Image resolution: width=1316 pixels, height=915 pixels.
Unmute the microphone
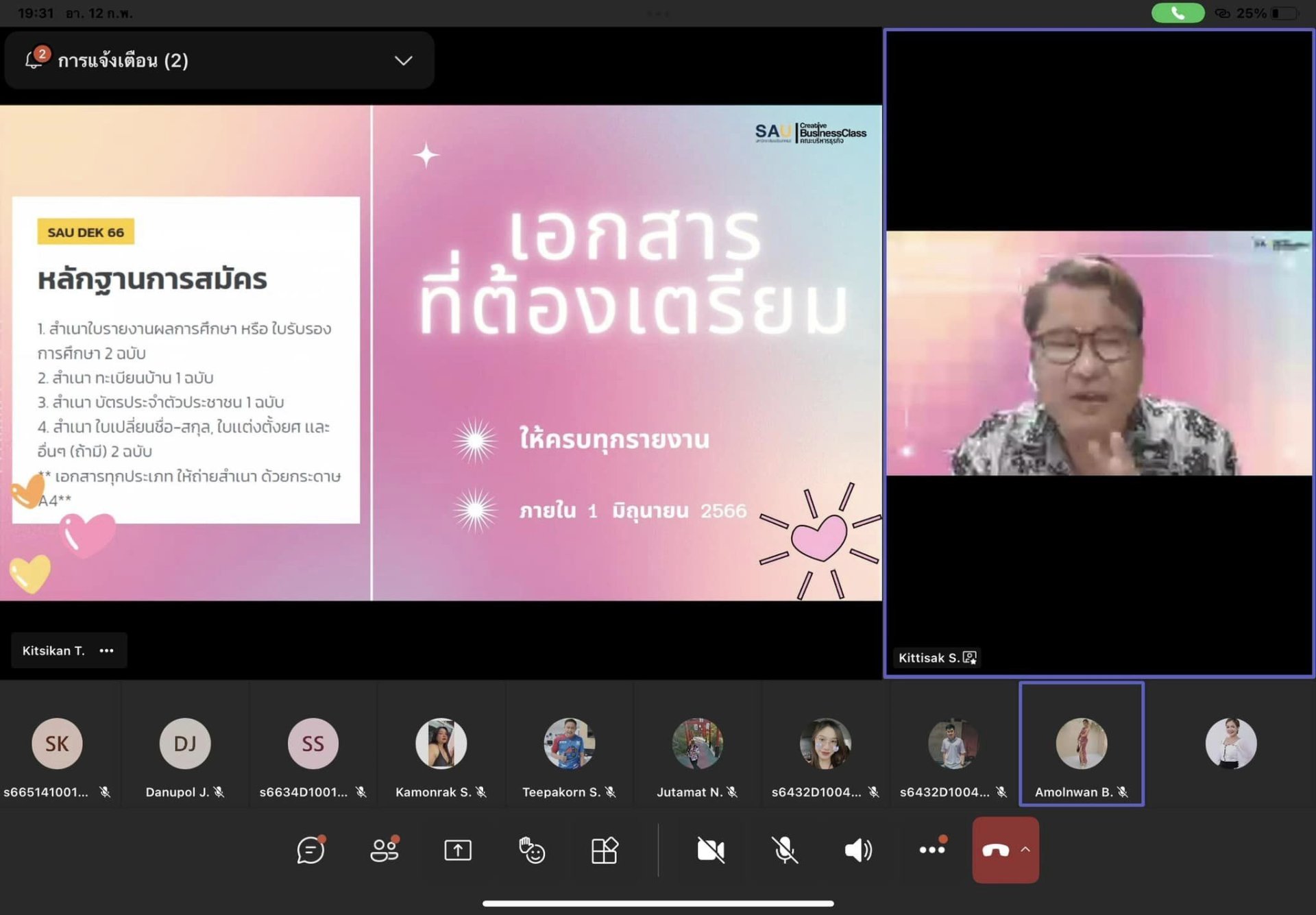coord(785,851)
